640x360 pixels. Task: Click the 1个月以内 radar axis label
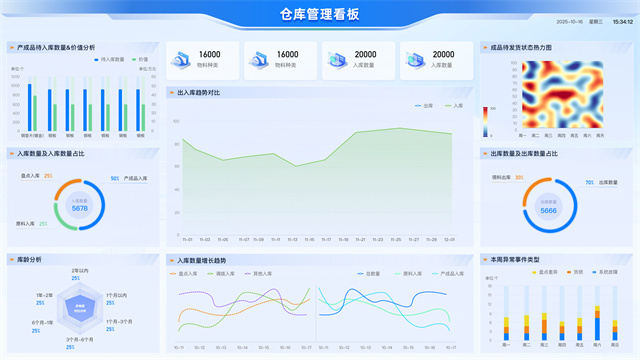(x=116, y=295)
